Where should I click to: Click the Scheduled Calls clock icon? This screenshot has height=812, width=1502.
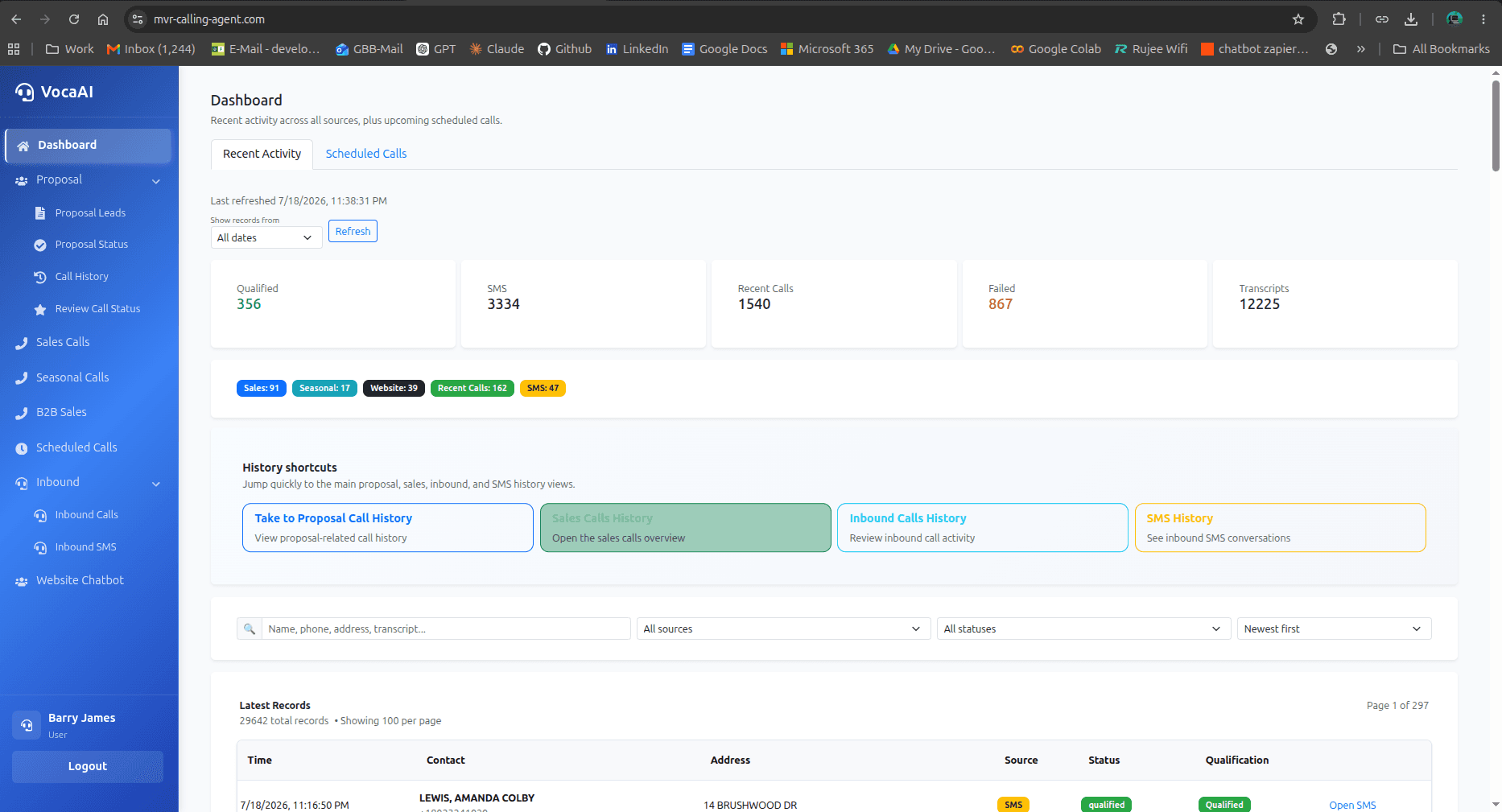point(22,448)
